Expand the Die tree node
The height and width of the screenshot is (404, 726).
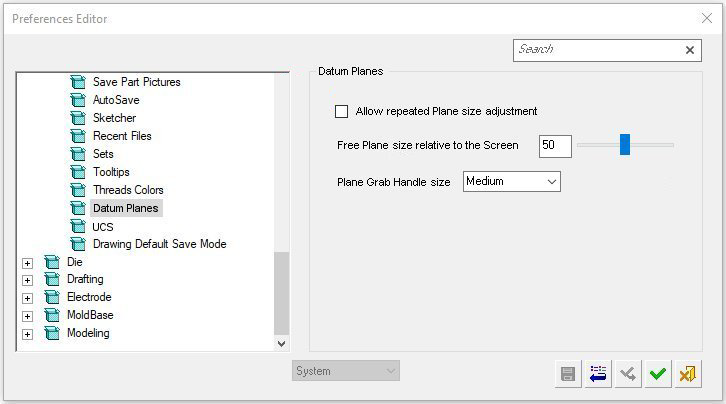27,262
